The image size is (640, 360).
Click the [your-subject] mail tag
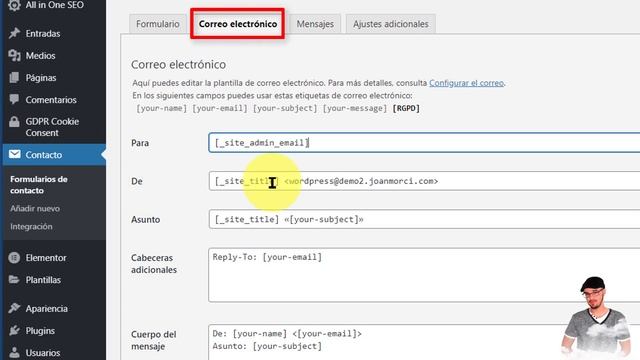click(x=285, y=108)
